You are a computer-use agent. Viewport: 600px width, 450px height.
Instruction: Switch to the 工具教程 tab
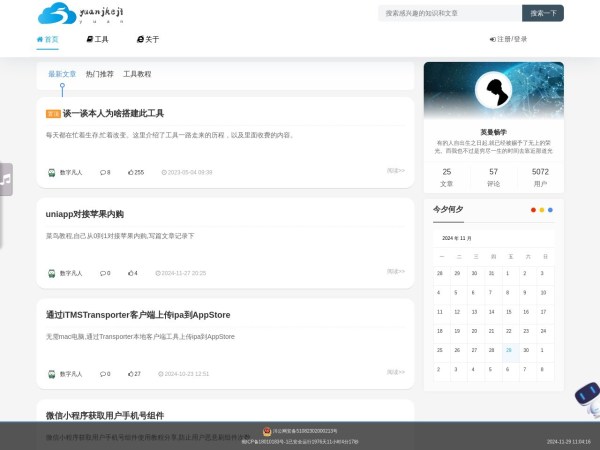click(x=137, y=74)
